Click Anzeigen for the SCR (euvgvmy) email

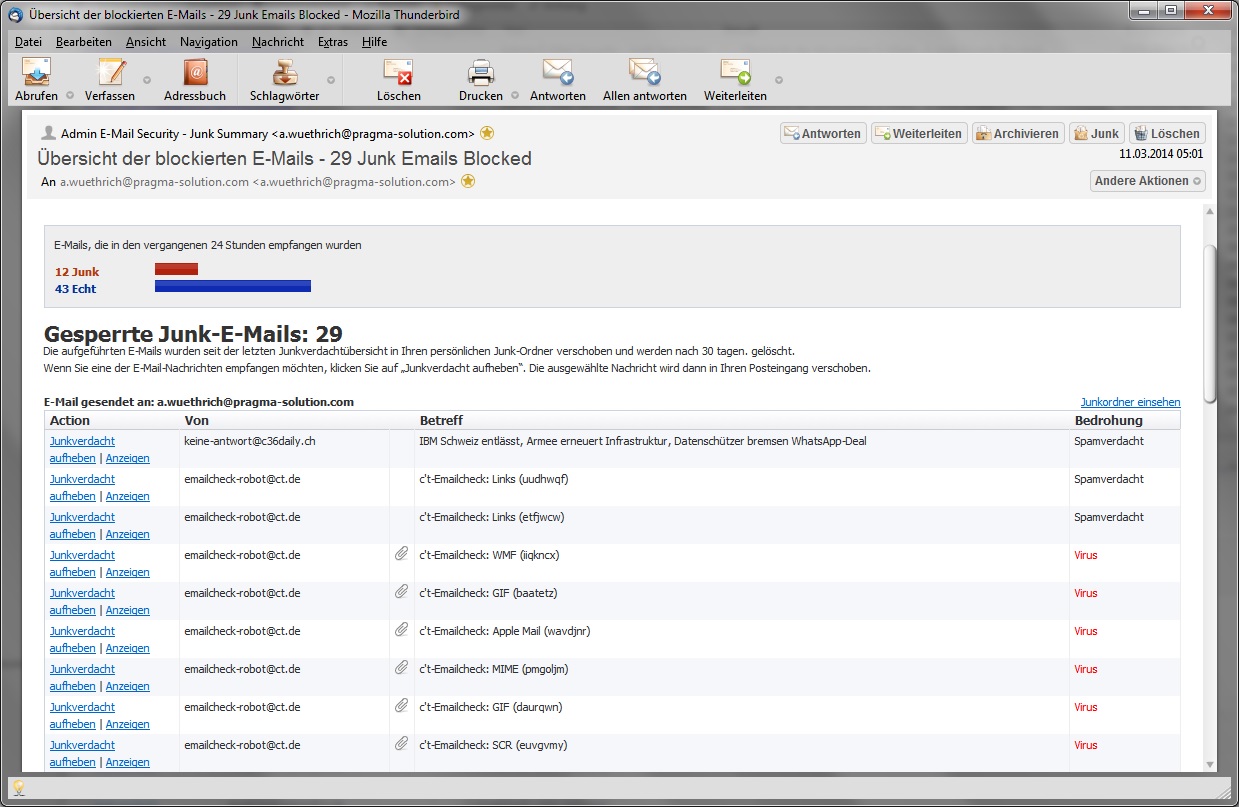(x=128, y=762)
